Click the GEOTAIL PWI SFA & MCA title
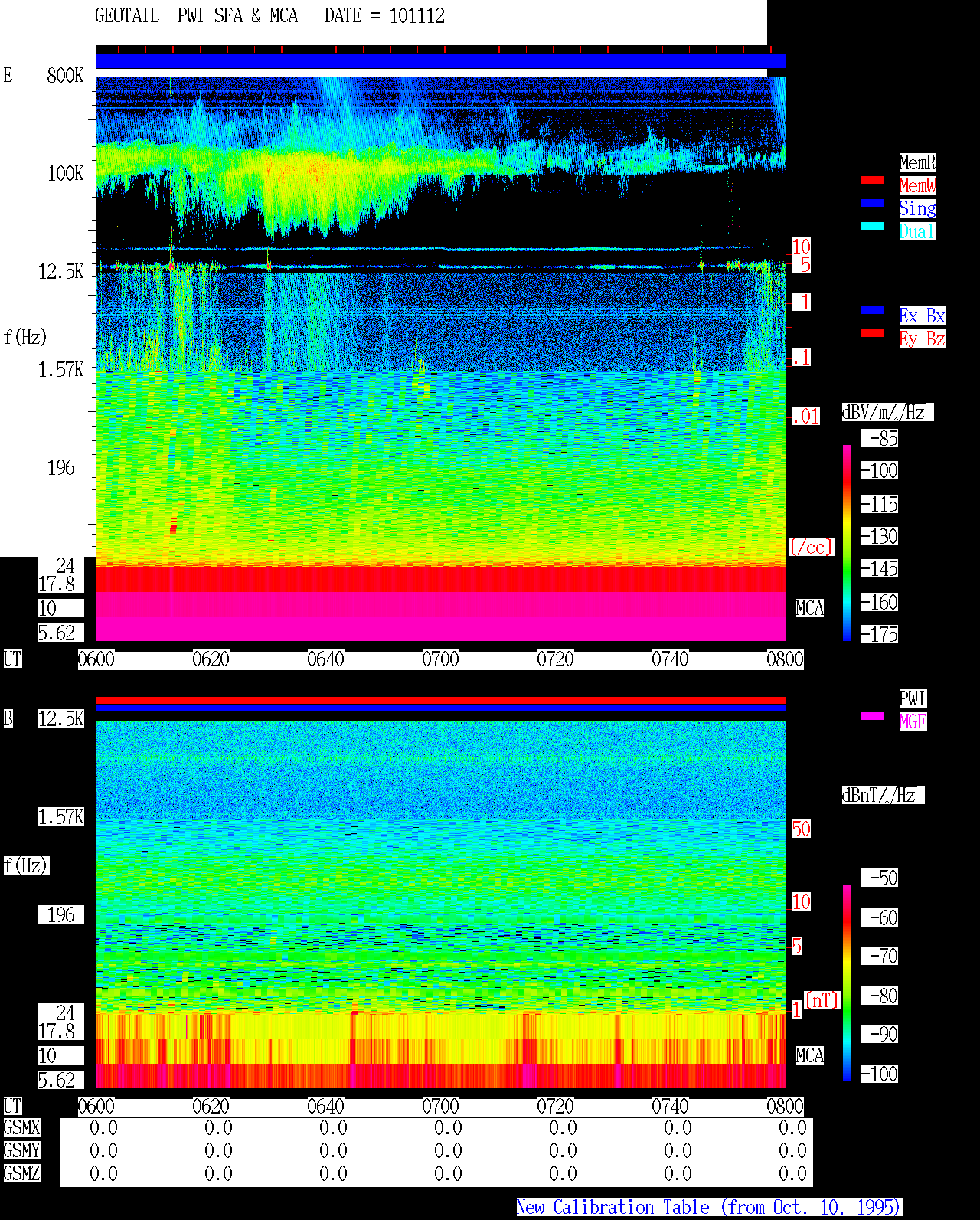Image resolution: width=980 pixels, height=1220 pixels. [196, 16]
